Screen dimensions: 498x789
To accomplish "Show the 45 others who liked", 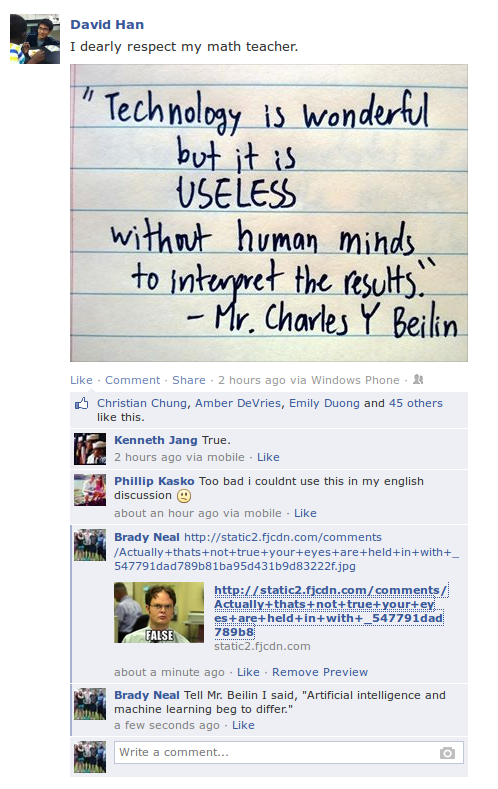I will click(x=416, y=404).
